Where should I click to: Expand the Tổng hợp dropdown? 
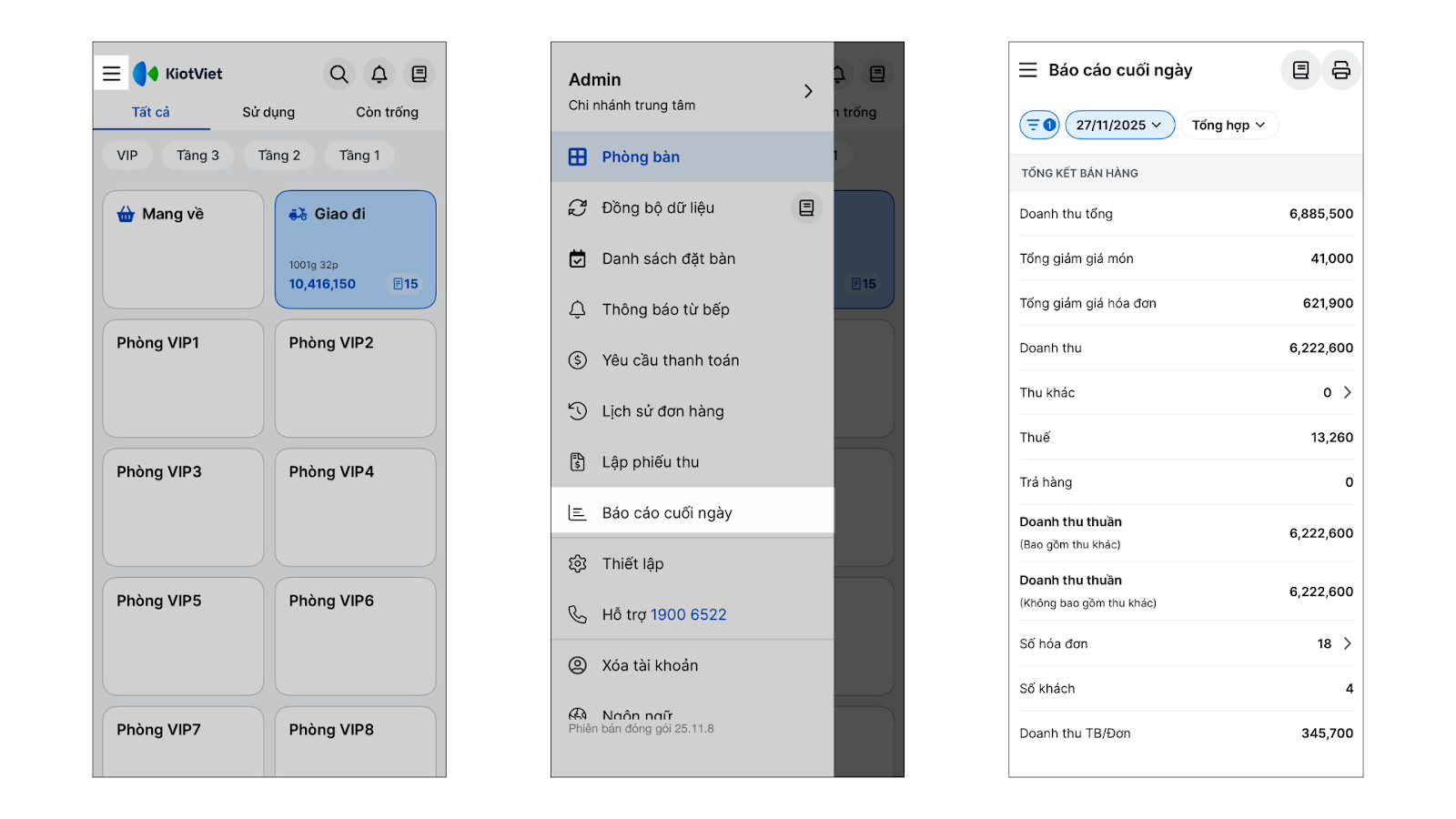pos(1229,125)
